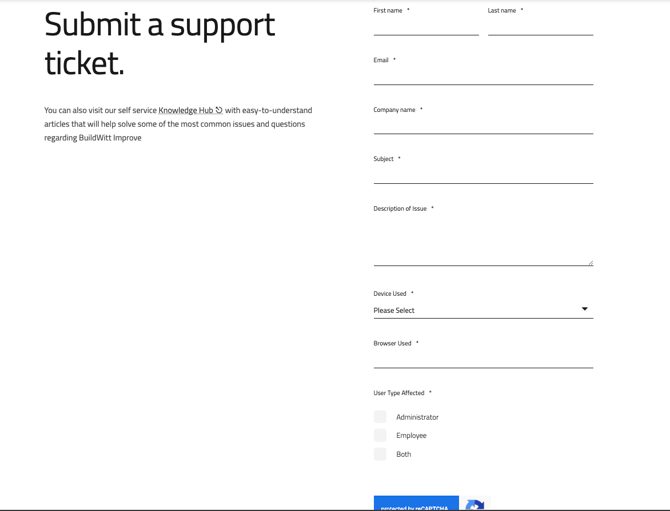Viewport: 670px width, 511px height.
Task: Select the Email text field
Action: click(x=483, y=76)
